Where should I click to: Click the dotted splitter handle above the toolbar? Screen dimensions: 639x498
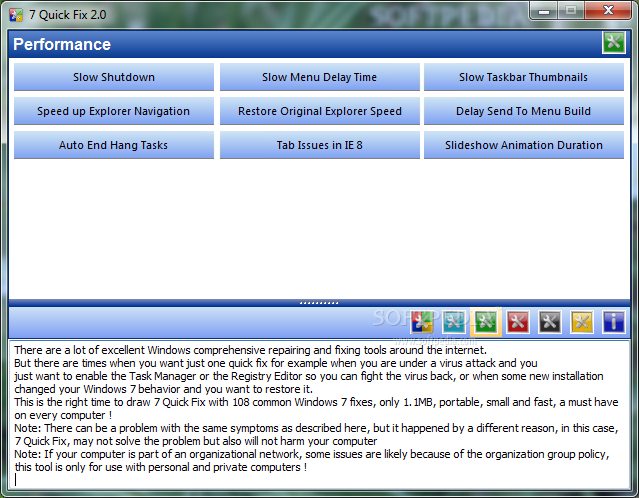tap(319, 303)
